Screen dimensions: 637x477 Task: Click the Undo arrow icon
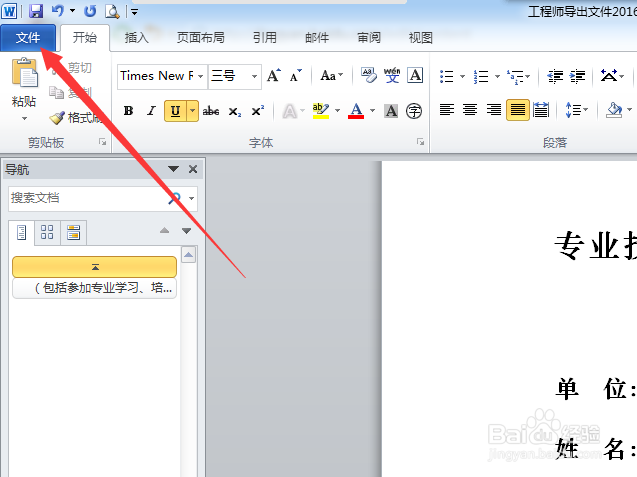(x=57, y=11)
